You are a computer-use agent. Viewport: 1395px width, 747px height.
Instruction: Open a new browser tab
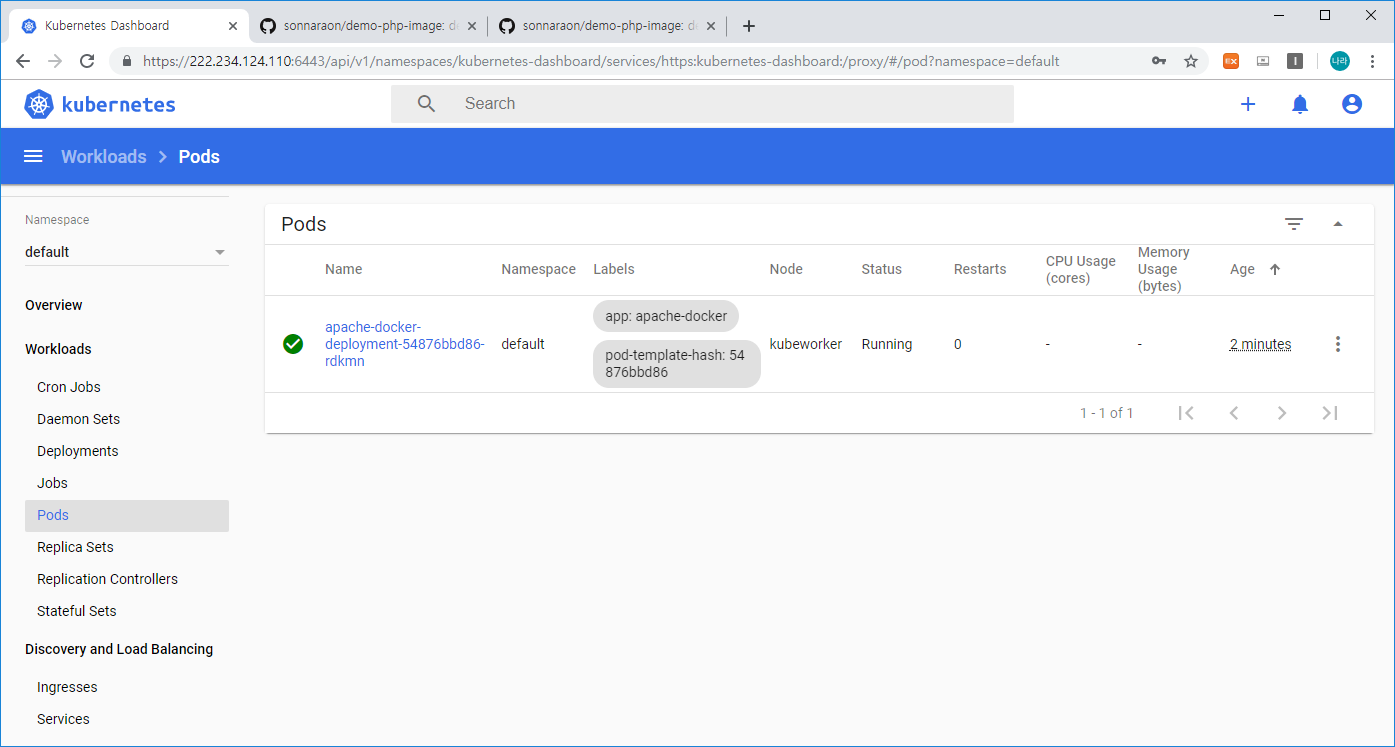[x=749, y=26]
